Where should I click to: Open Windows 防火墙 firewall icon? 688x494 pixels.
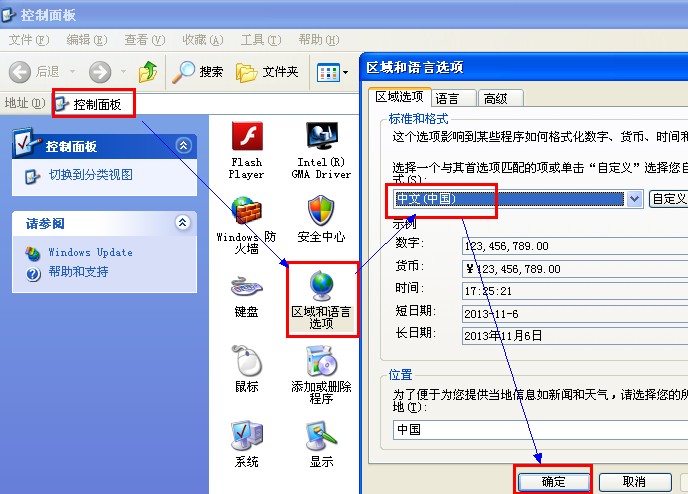coord(246,212)
